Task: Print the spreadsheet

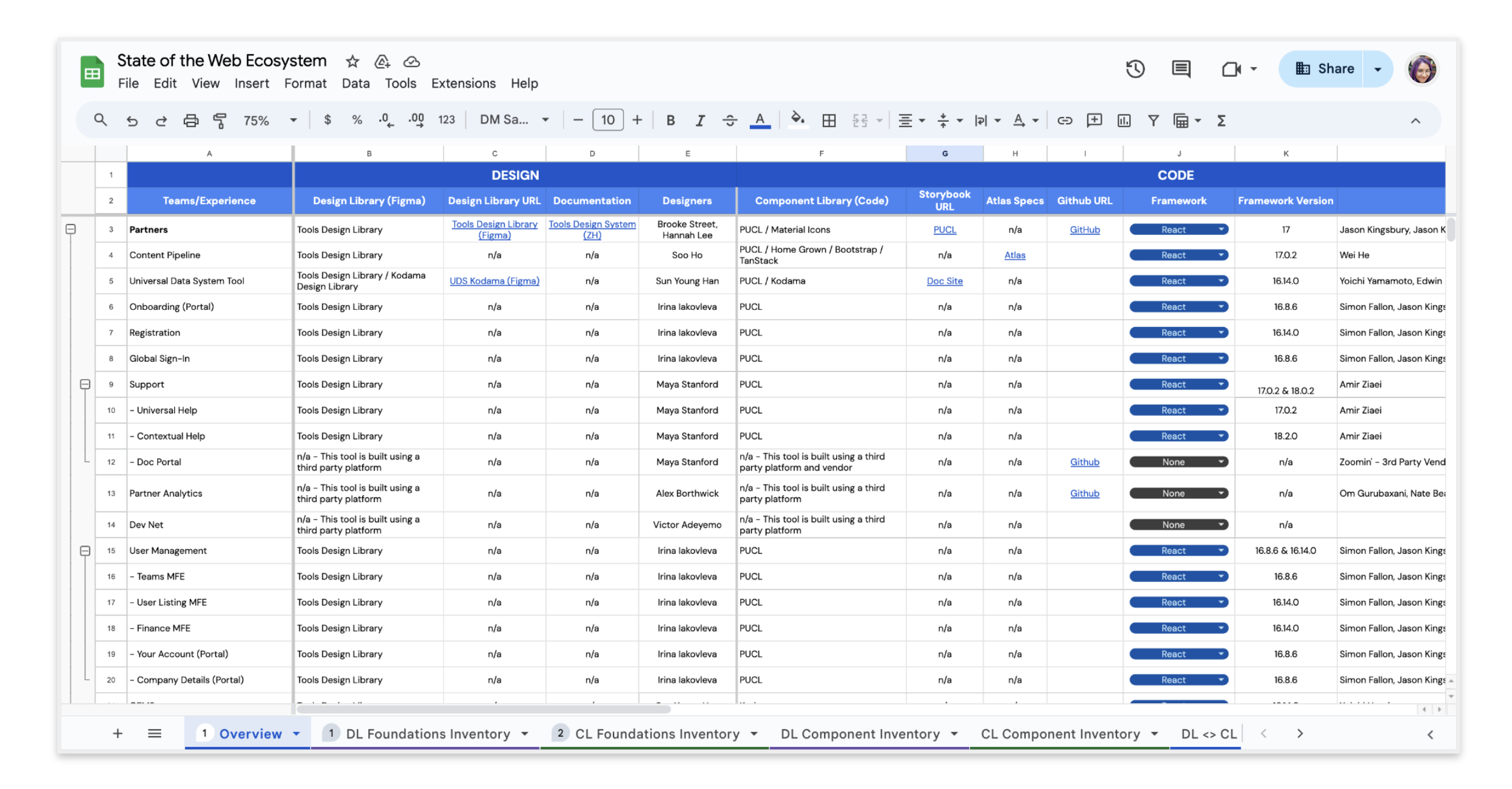Action: coord(191,121)
